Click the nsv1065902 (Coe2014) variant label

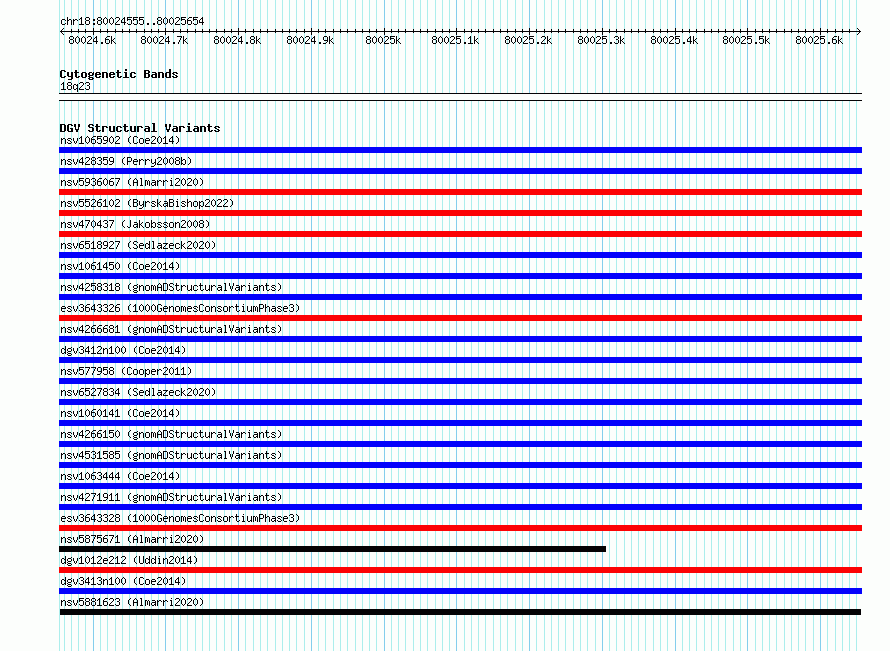(x=120, y=140)
